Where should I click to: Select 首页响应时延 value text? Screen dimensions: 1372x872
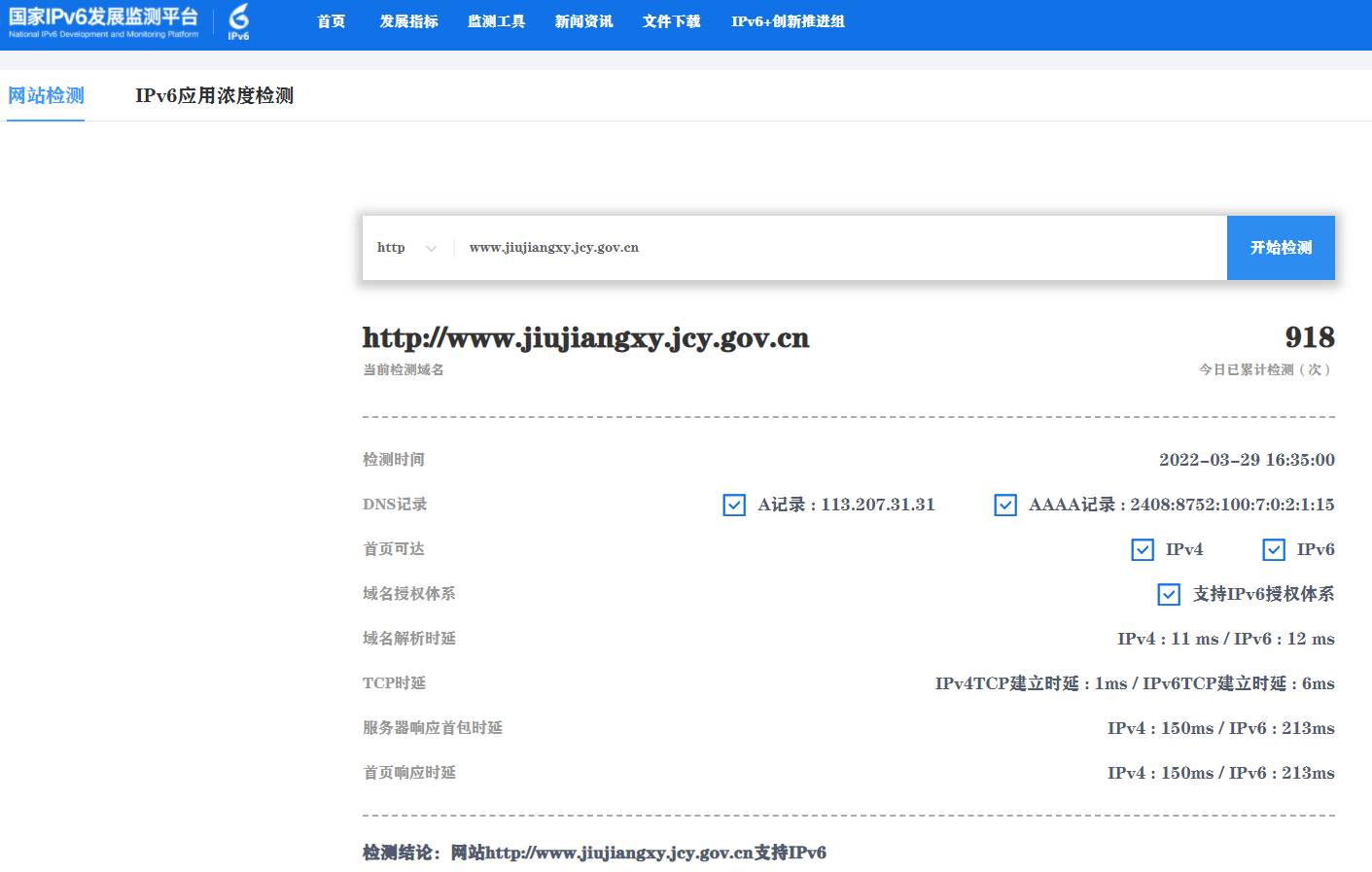pos(1221,773)
